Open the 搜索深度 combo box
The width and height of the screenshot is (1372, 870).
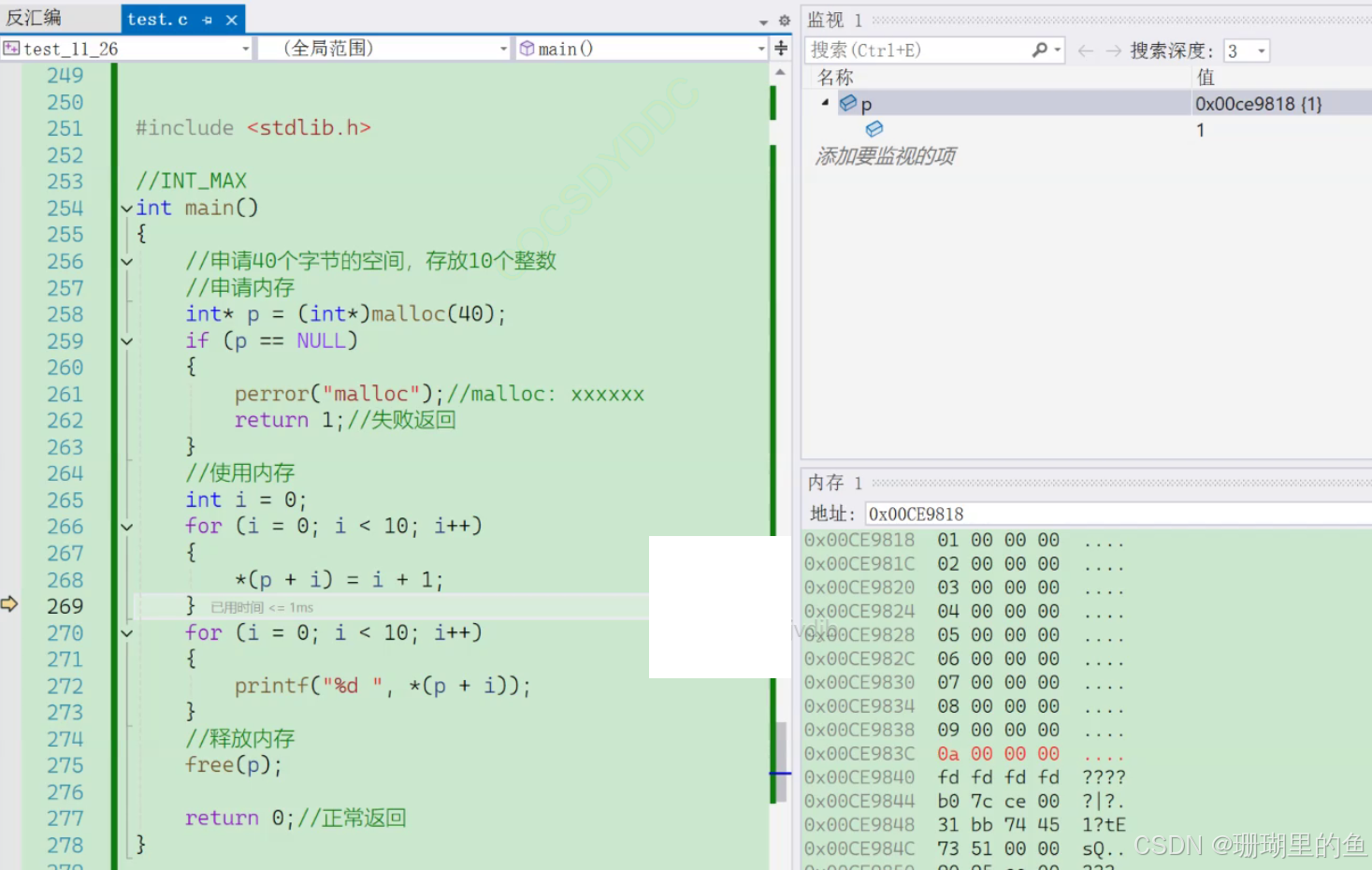[1247, 51]
